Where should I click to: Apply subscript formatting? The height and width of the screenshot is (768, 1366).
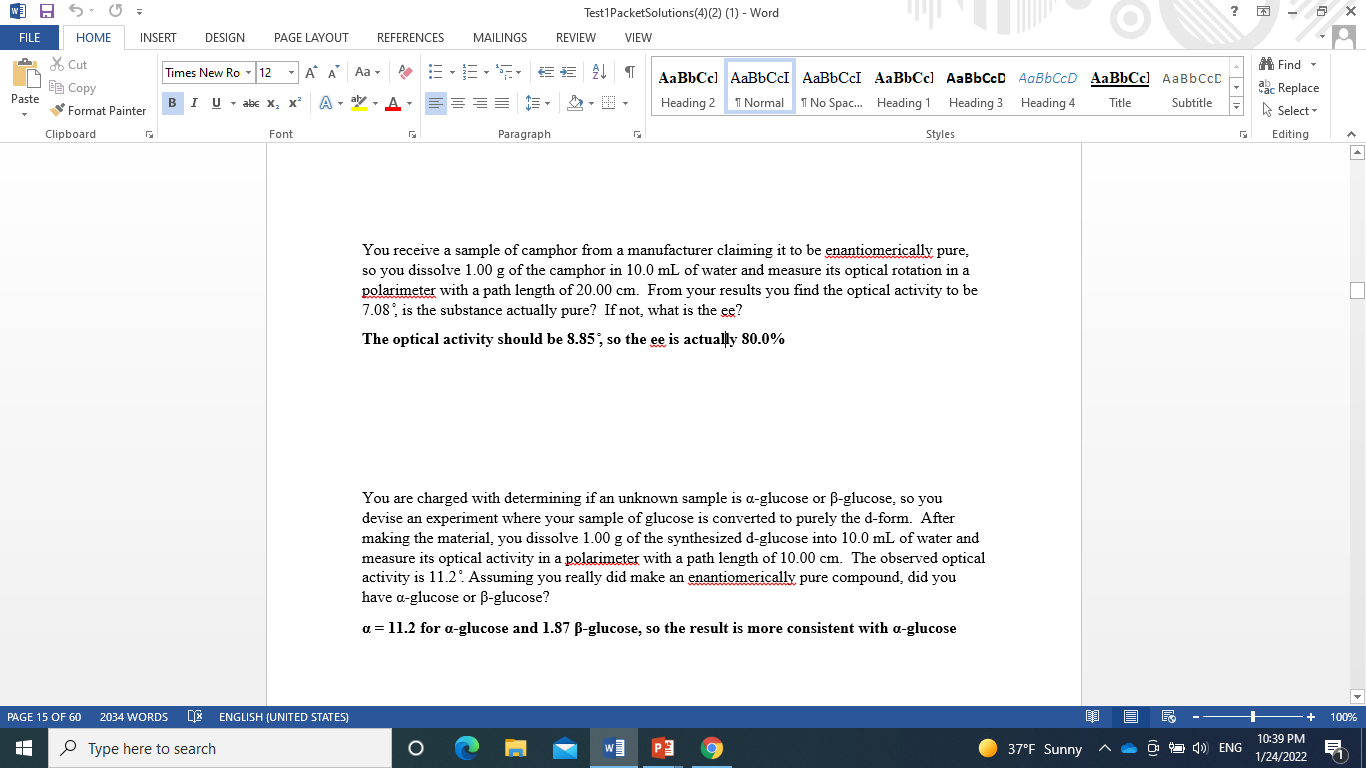(275, 103)
